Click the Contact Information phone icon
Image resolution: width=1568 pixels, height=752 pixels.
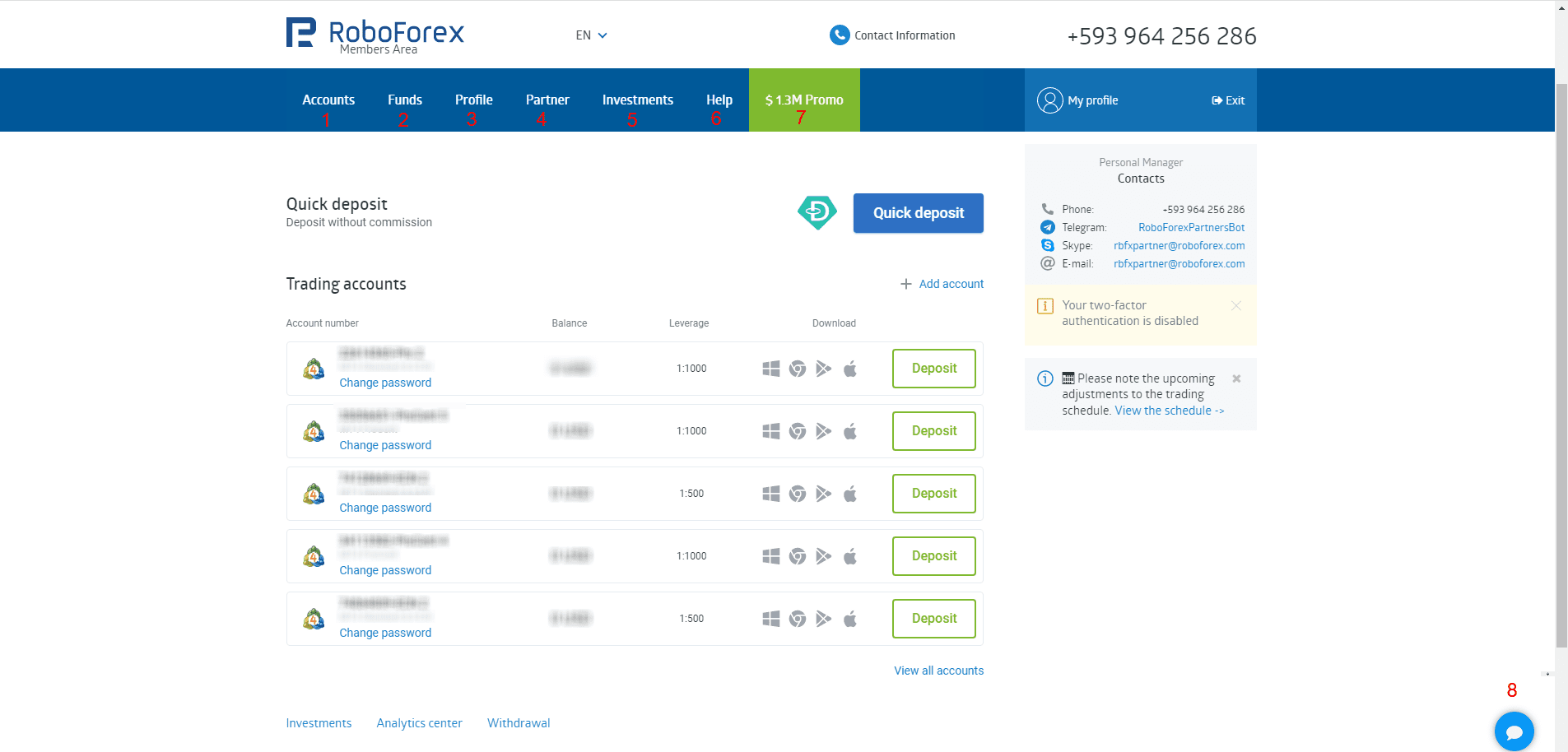tap(839, 35)
